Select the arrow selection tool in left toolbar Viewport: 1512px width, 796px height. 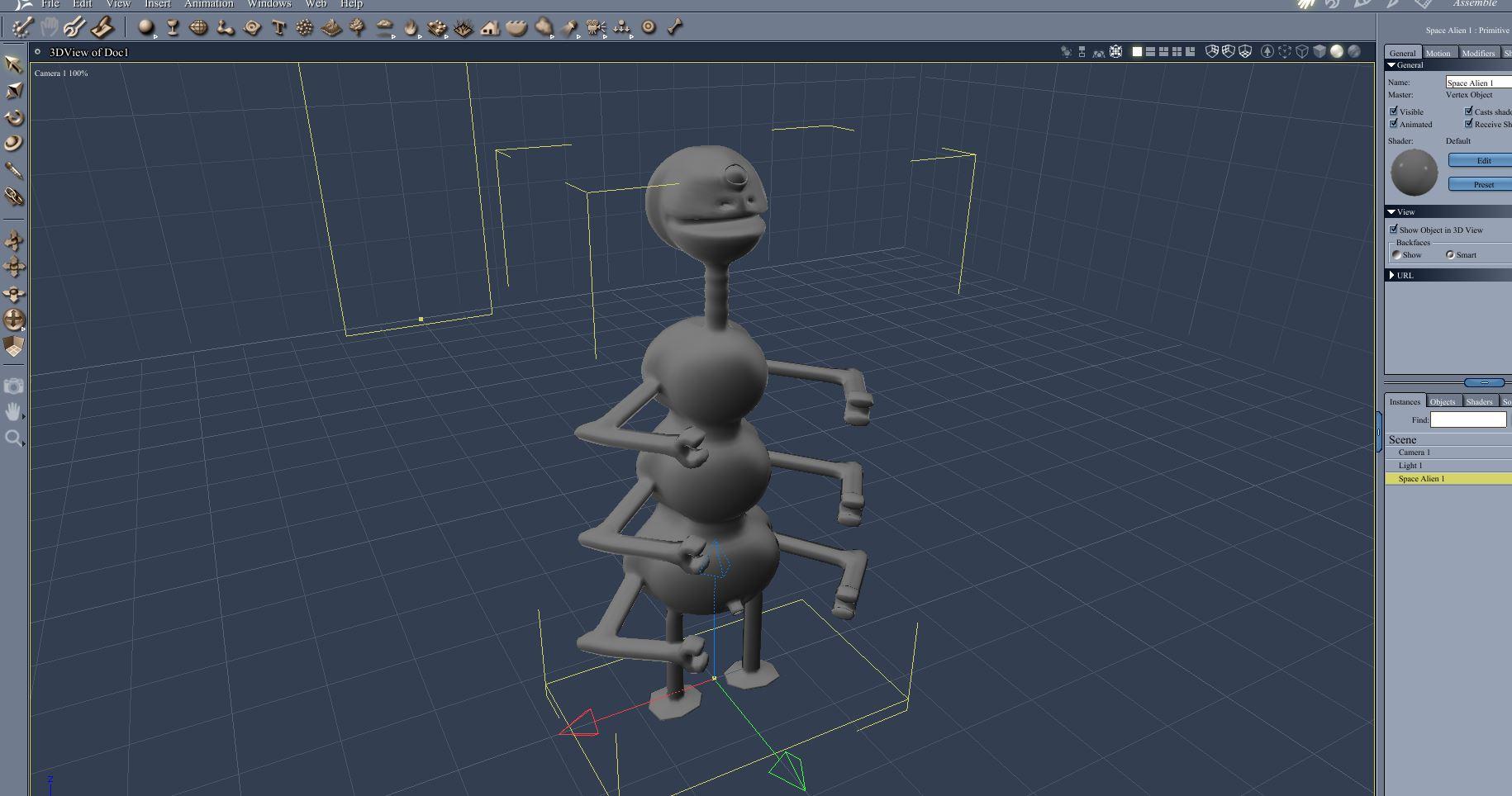coord(13,64)
